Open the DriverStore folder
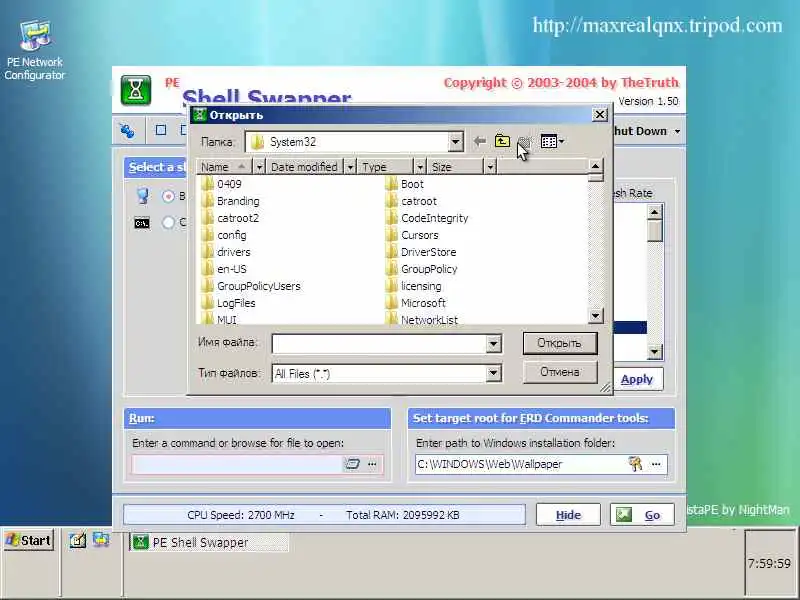The width and height of the screenshot is (800, 600). (421, 252)
